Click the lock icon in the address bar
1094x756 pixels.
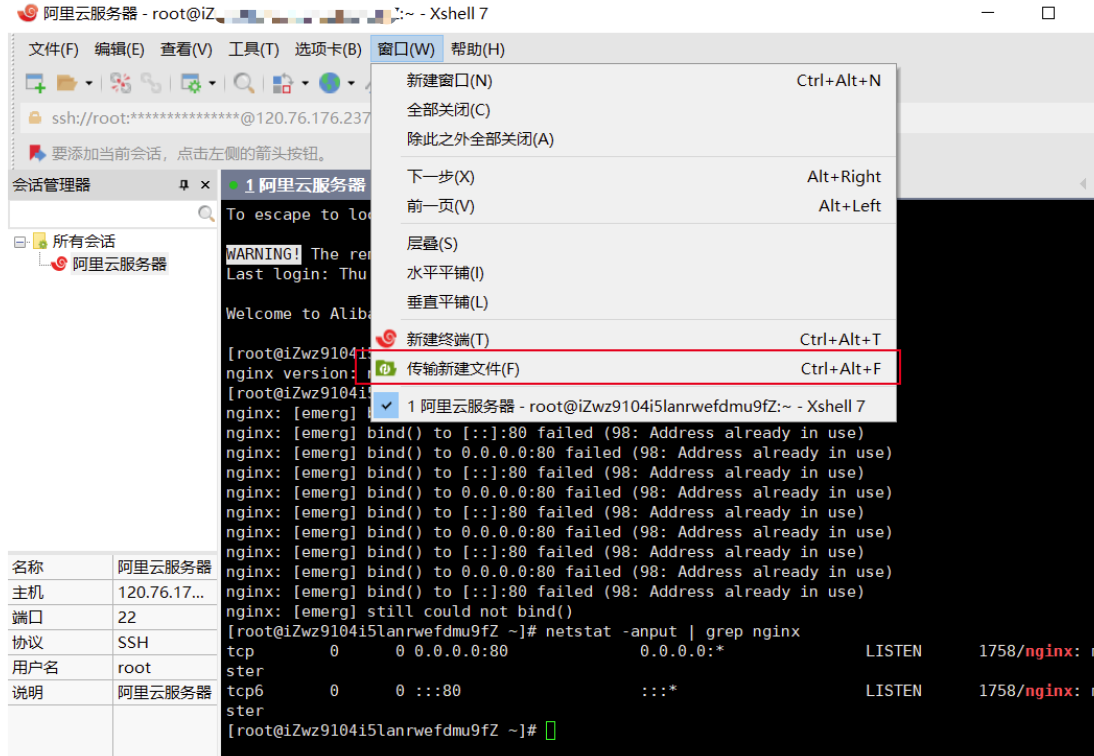click(x=34, y=118)
